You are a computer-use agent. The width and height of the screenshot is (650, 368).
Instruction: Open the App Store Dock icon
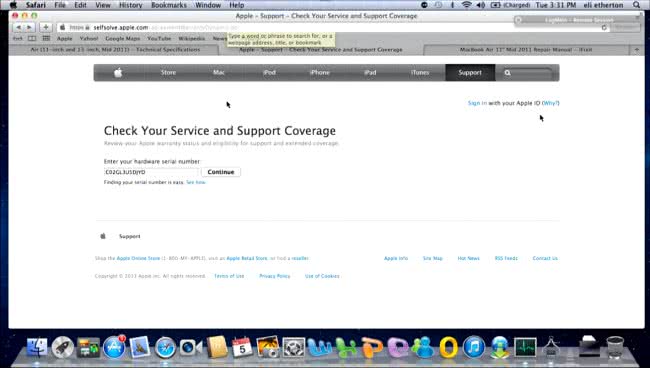[114, 347]
